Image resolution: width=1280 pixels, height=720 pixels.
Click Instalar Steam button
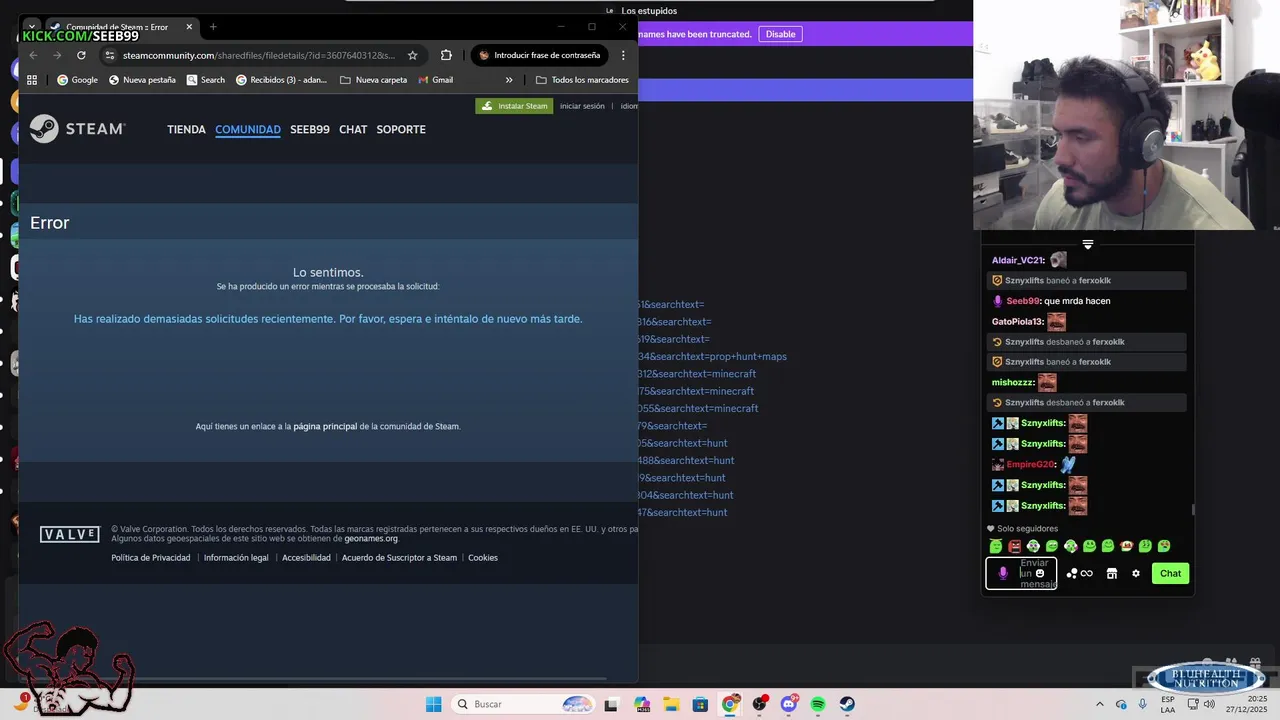tap(514, 106)
